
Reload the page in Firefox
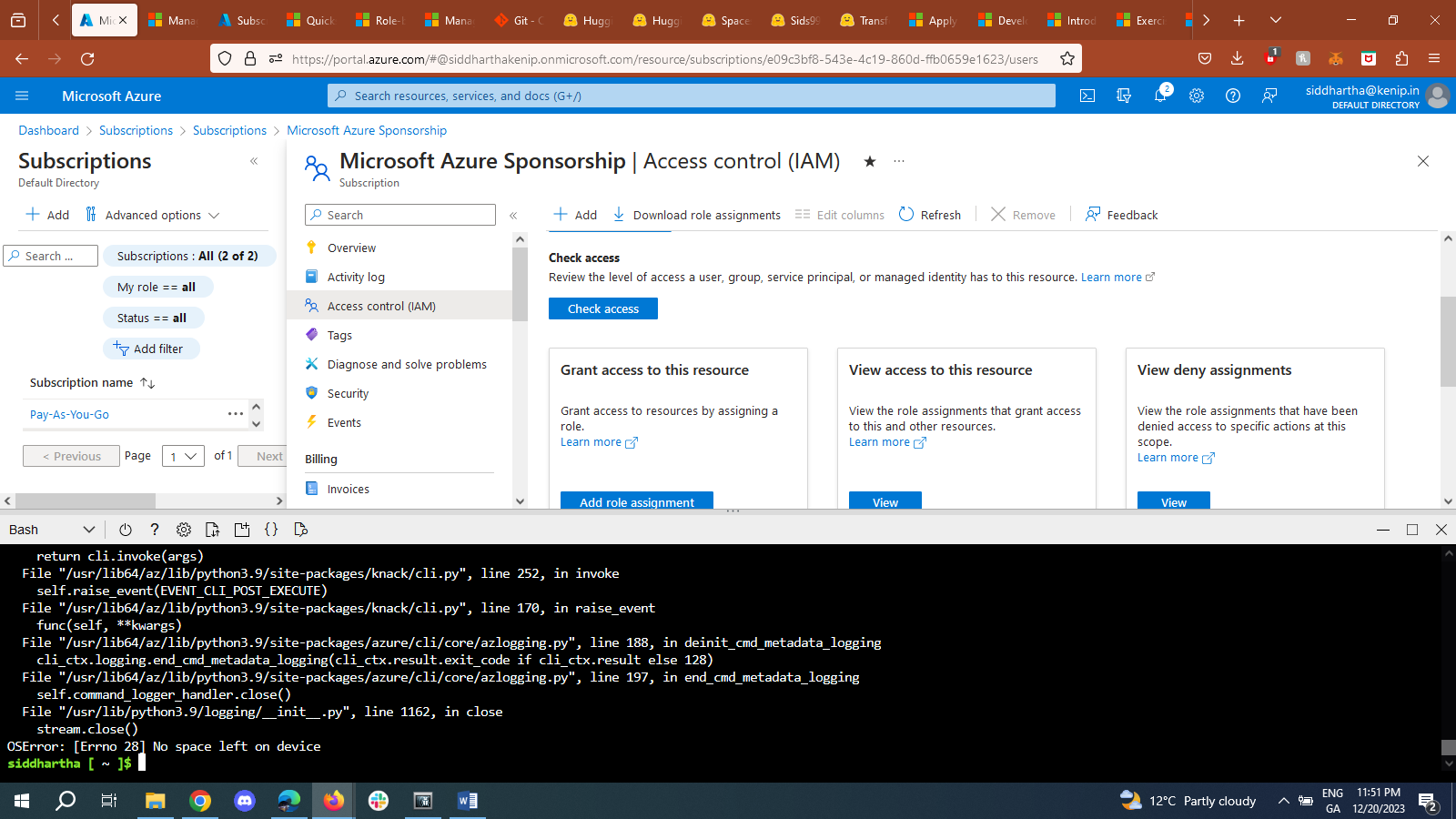tap(87, 59)
